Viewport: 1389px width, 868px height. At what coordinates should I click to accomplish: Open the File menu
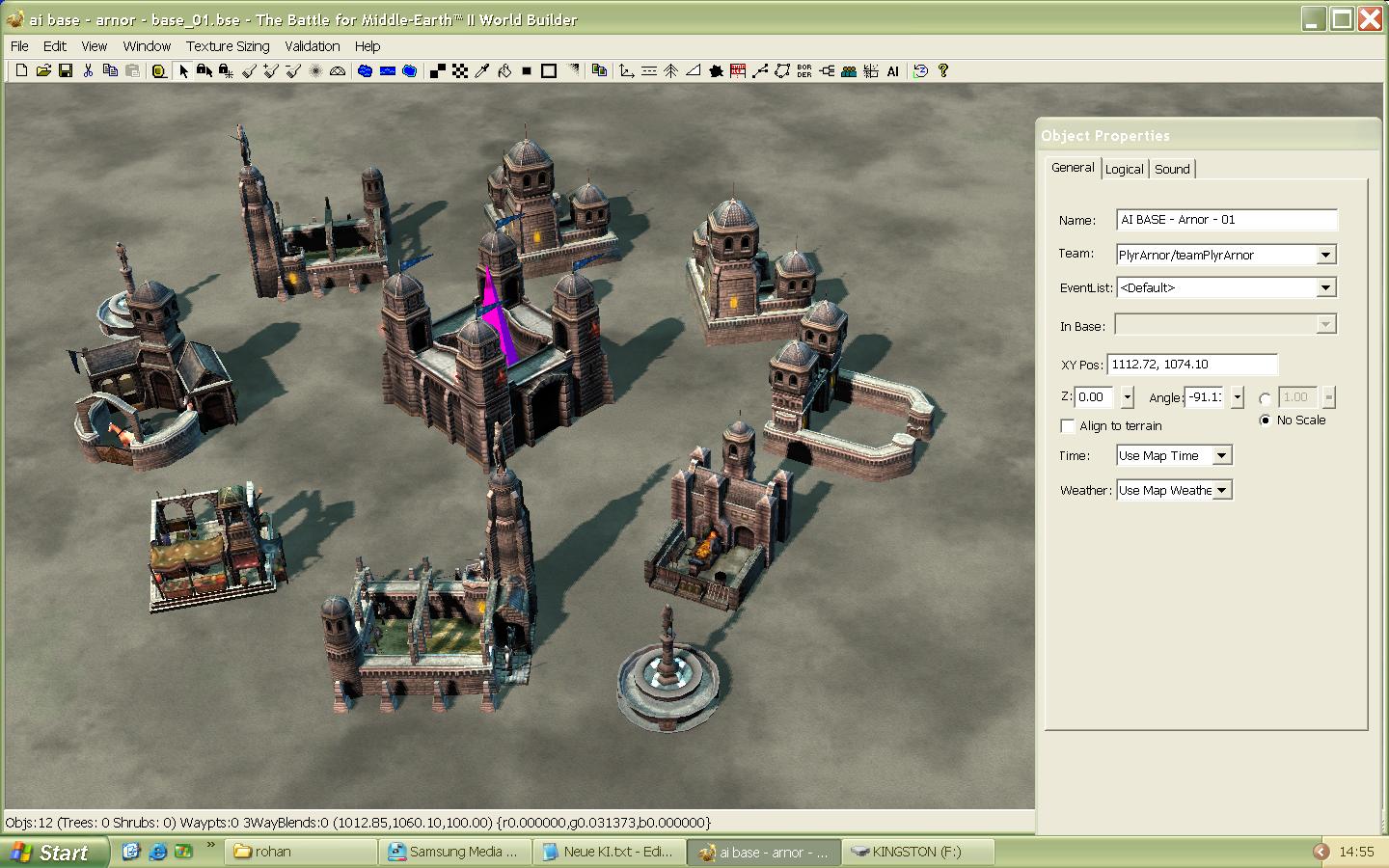tap(19, 45)
